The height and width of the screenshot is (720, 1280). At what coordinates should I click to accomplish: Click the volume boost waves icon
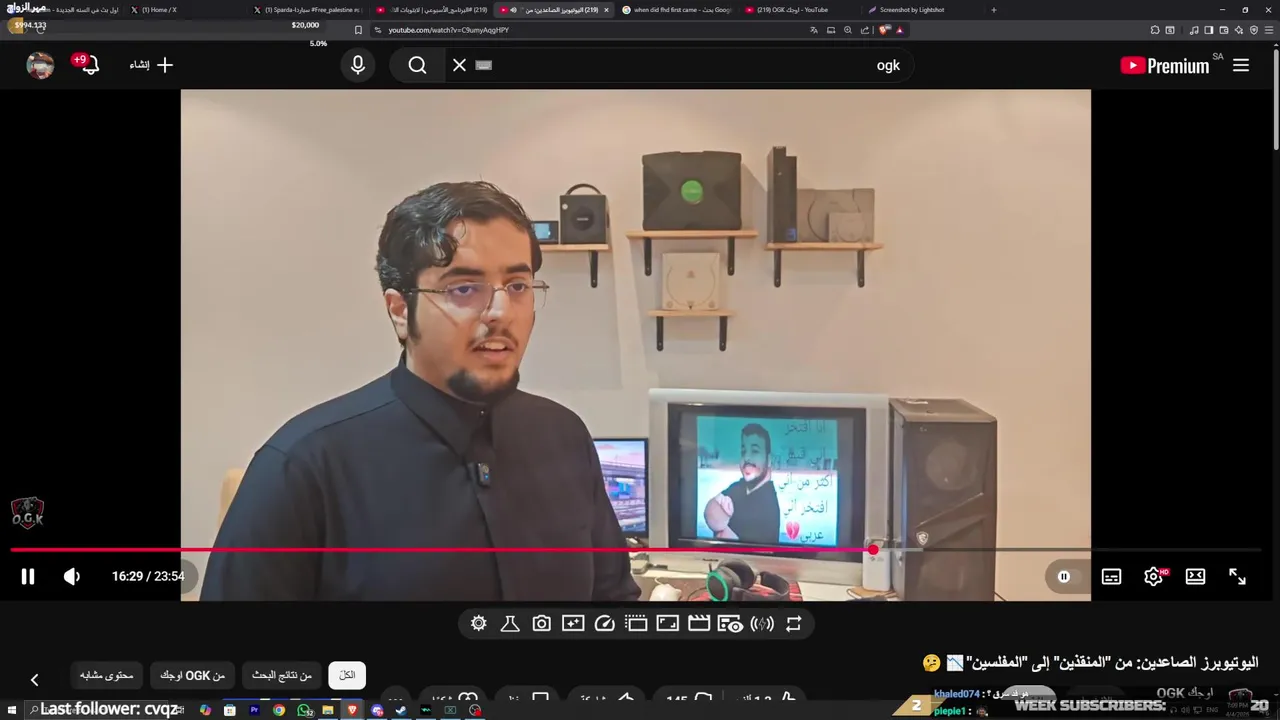[x=762, y=624]
